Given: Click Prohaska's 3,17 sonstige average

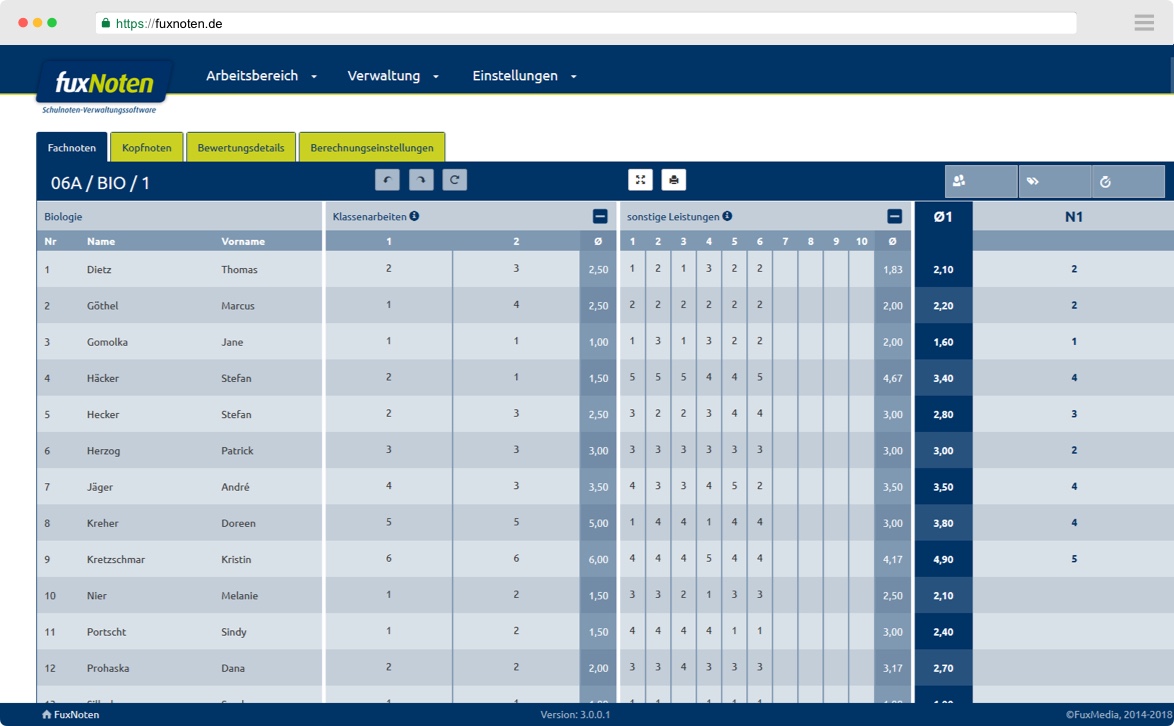Looking at the screenshot, I should coord(892,668).
